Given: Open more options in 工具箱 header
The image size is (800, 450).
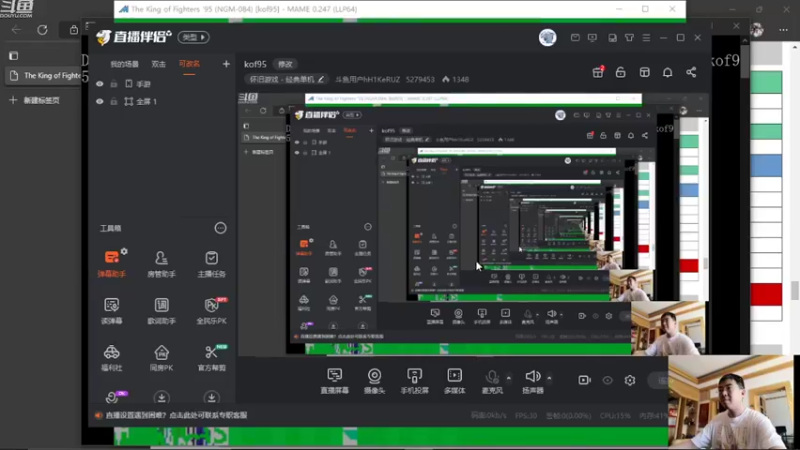Looking at the screenshot, I should pyautogui.click(x=220, y=228).
